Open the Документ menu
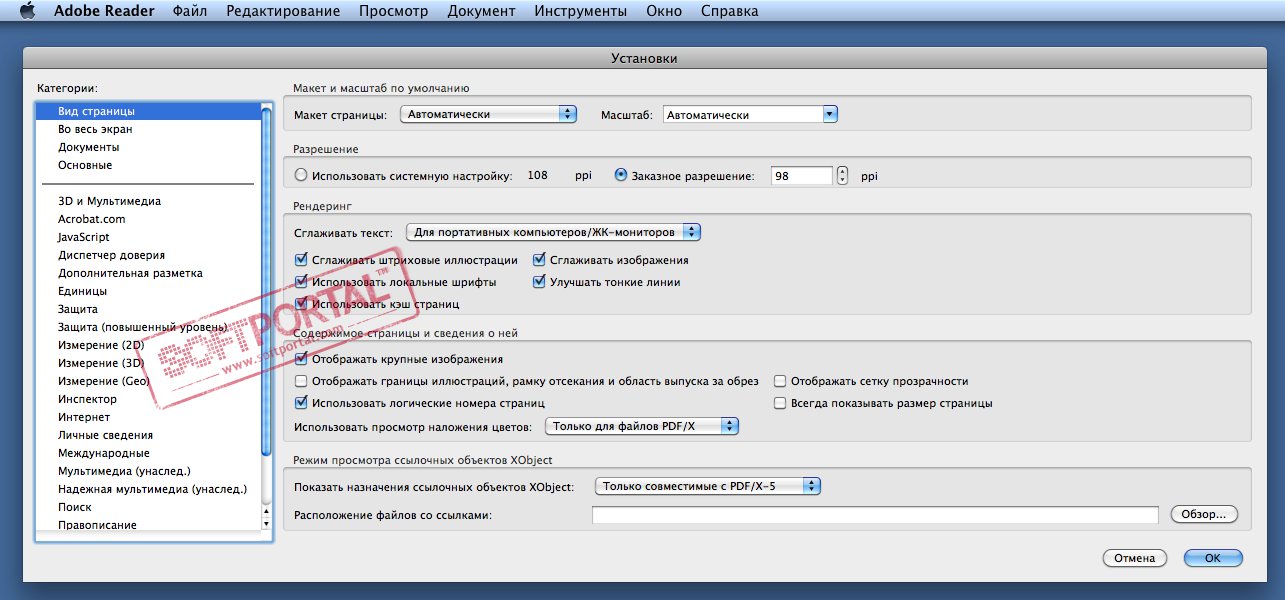Screen dimensions: 1285x600 pyautogui.click(x=481, y=11)
